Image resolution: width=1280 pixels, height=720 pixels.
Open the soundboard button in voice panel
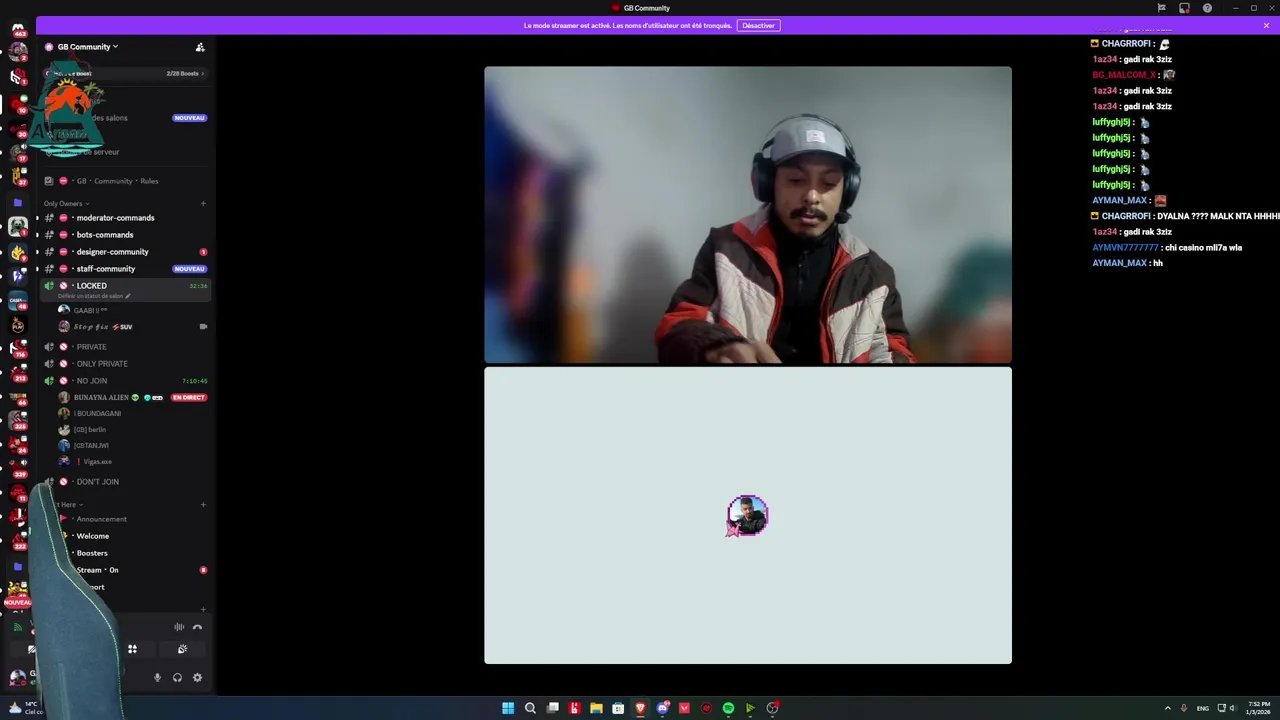pos(182,649)
